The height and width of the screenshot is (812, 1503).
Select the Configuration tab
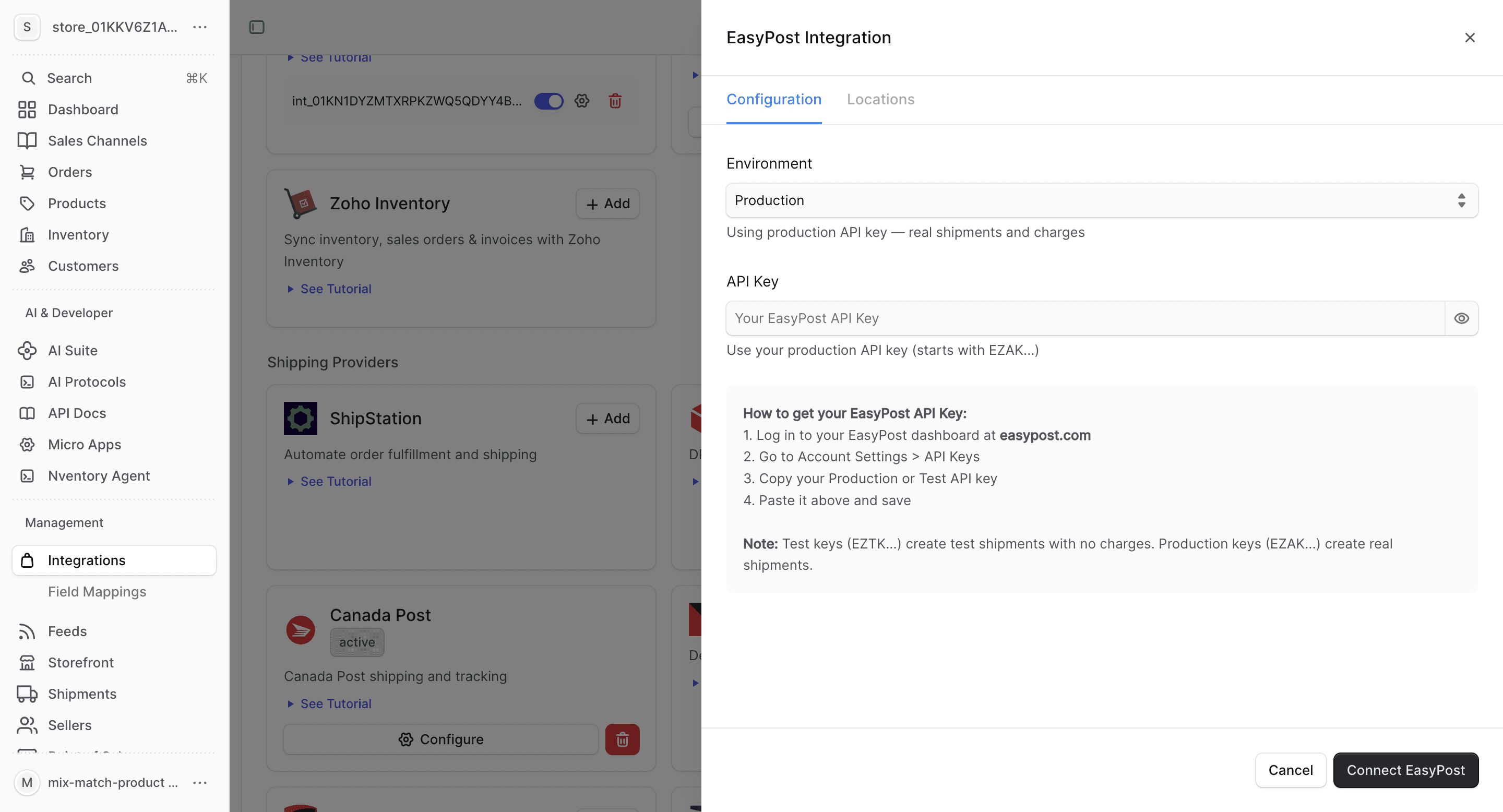pyautogui.click(x=773, y=99)
